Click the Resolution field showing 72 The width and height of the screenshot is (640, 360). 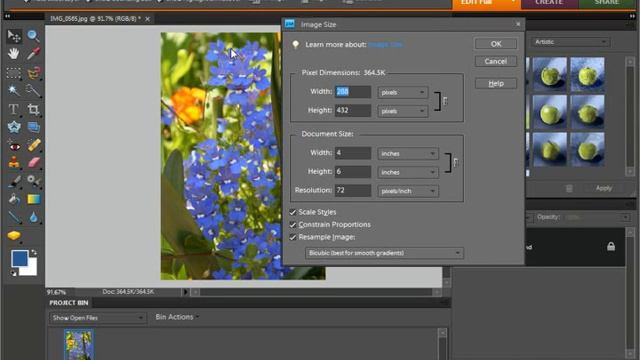[353, 191]
